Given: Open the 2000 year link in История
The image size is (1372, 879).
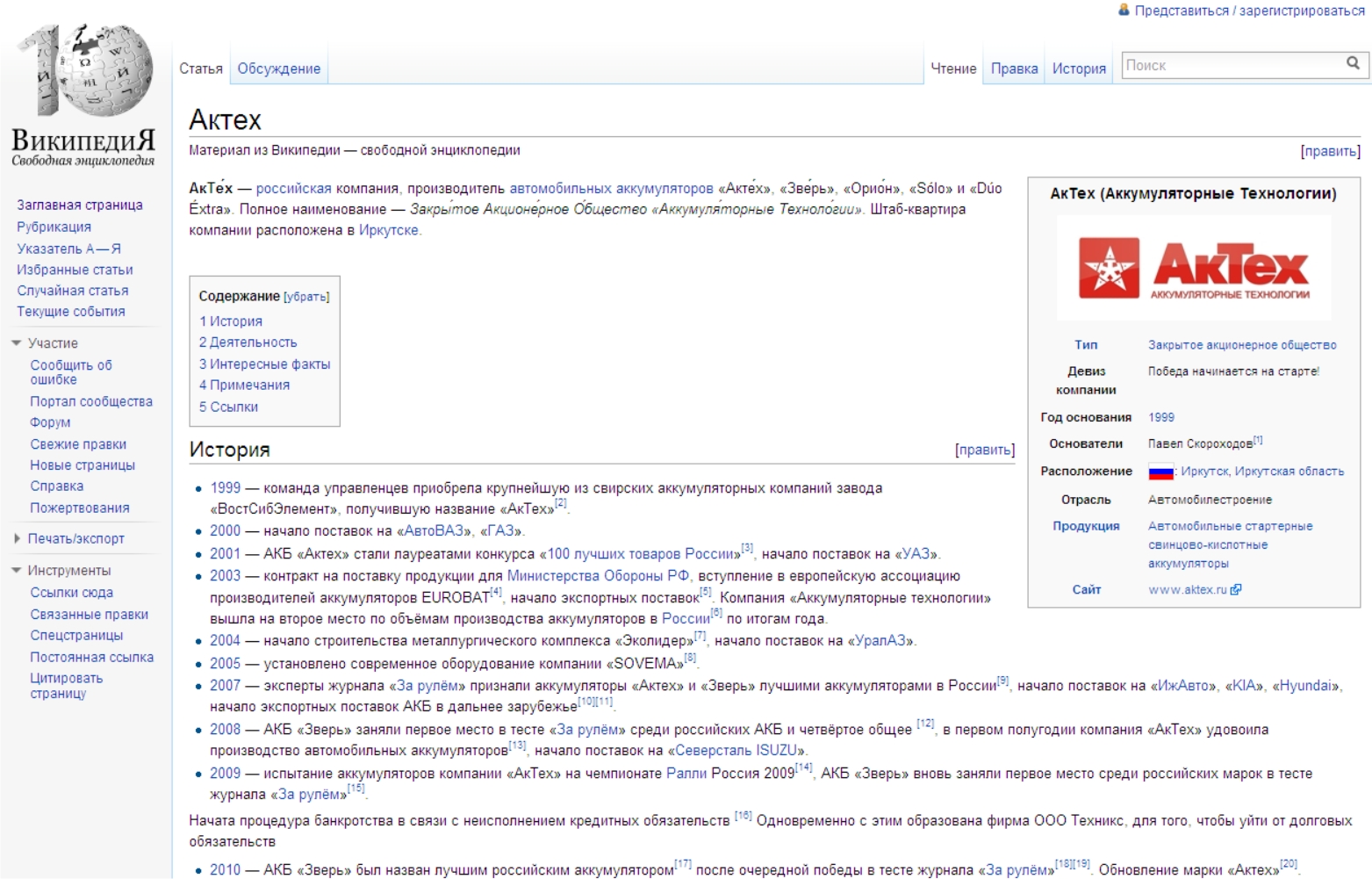Looking at the screenshot, I should pyautogui.click(x=225, y=531).
